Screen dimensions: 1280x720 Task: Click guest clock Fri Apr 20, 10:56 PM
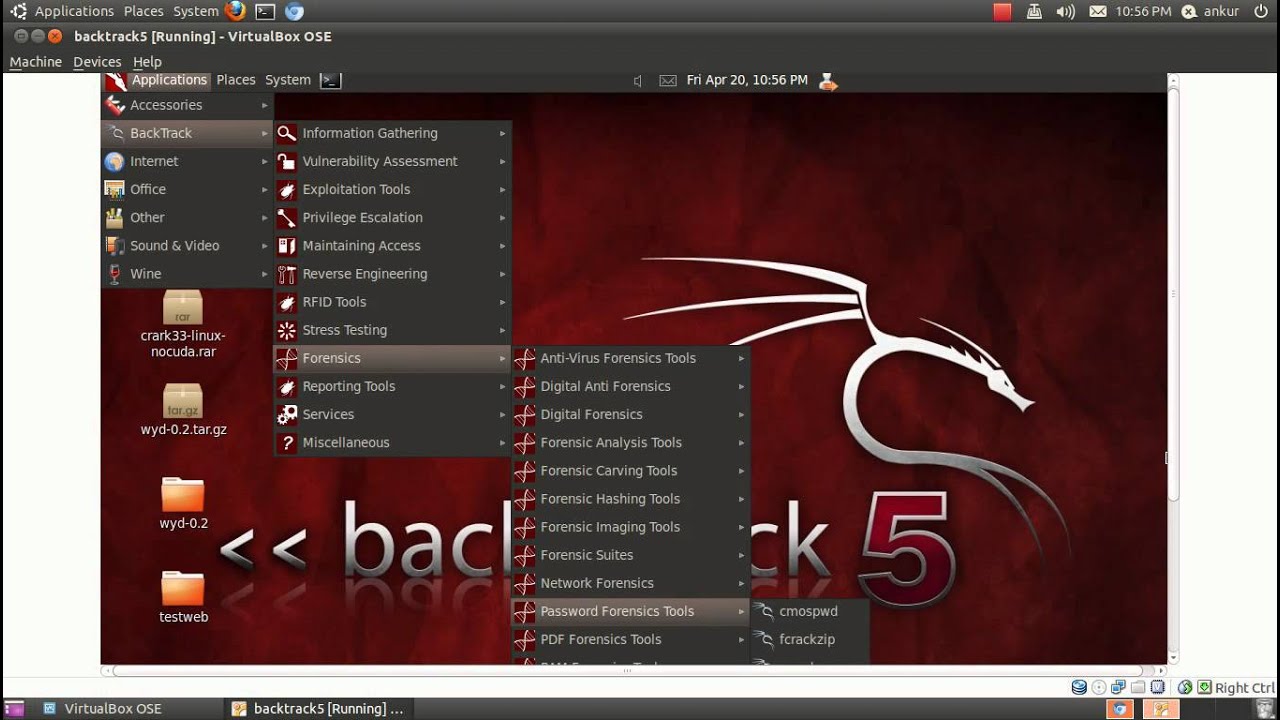(x=747, y=80)
